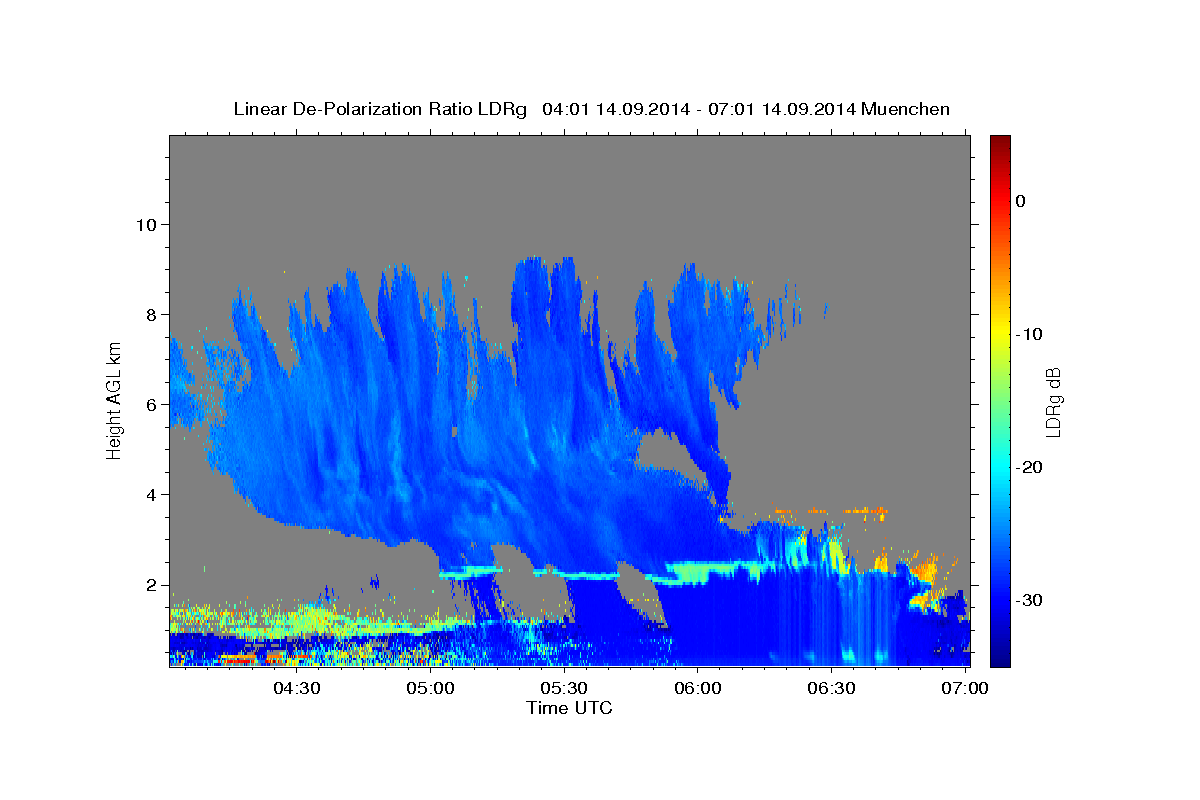Click the colorbar tick label "-20"
This screenshot has height=800, width=1200.
click(x=1029, y=467)
